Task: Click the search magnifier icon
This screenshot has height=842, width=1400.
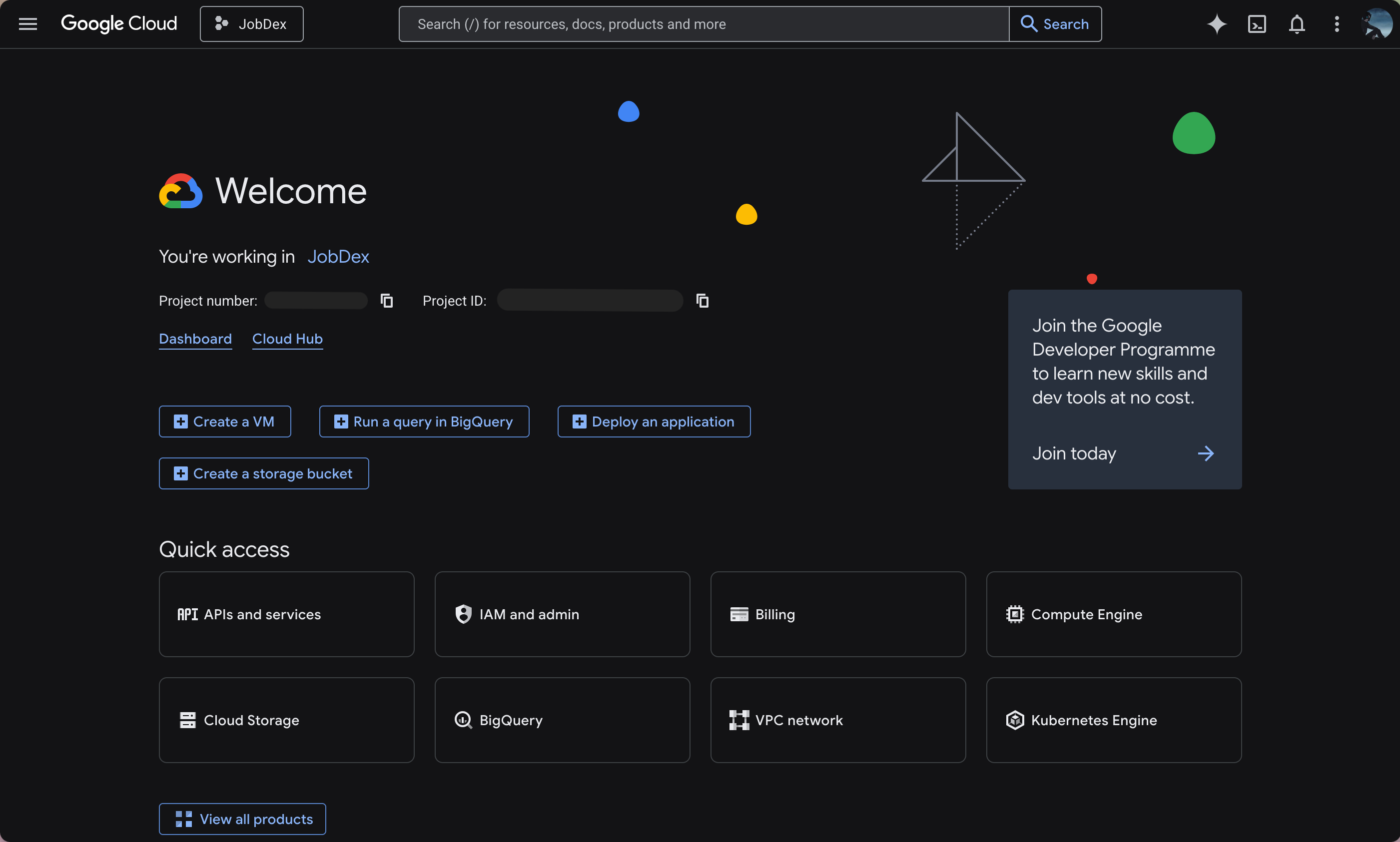Action: (1029, 24)
